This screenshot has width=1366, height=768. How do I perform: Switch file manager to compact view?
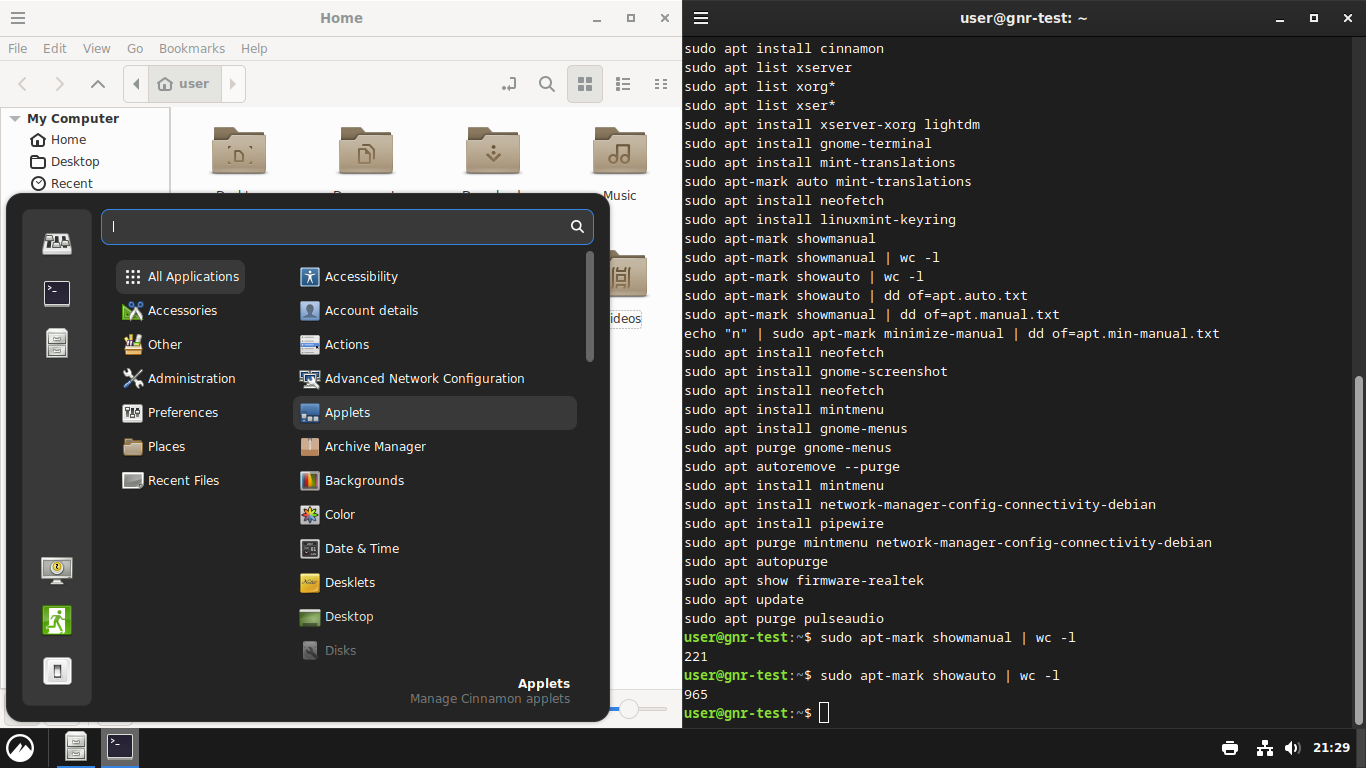tap(660, 84)
